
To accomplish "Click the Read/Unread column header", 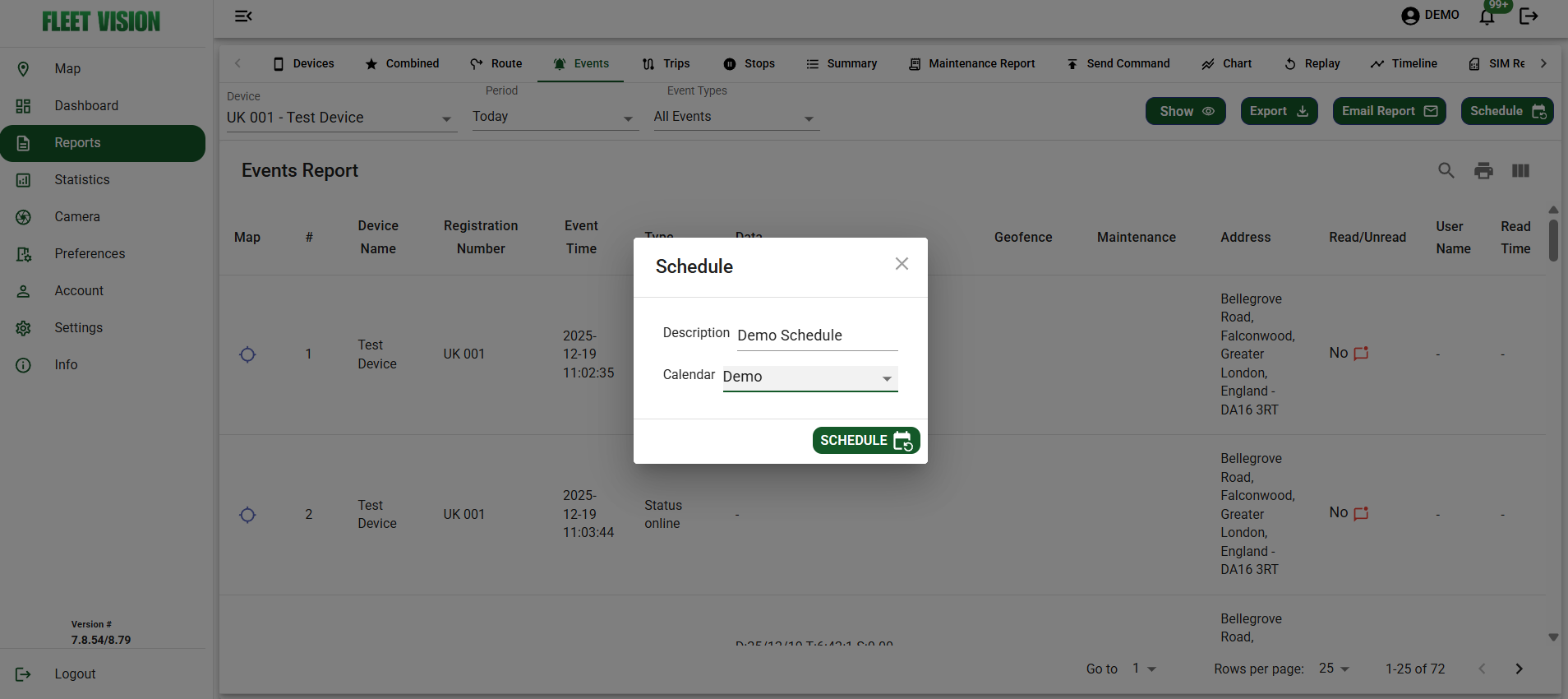I will (x=1367, y=237).
